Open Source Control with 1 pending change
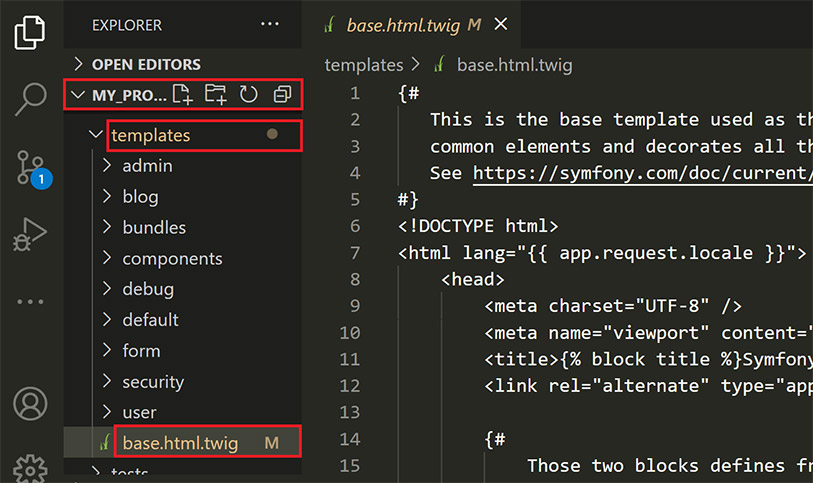The width and height of the screenshot is (813, 483). tap(31, 167)
